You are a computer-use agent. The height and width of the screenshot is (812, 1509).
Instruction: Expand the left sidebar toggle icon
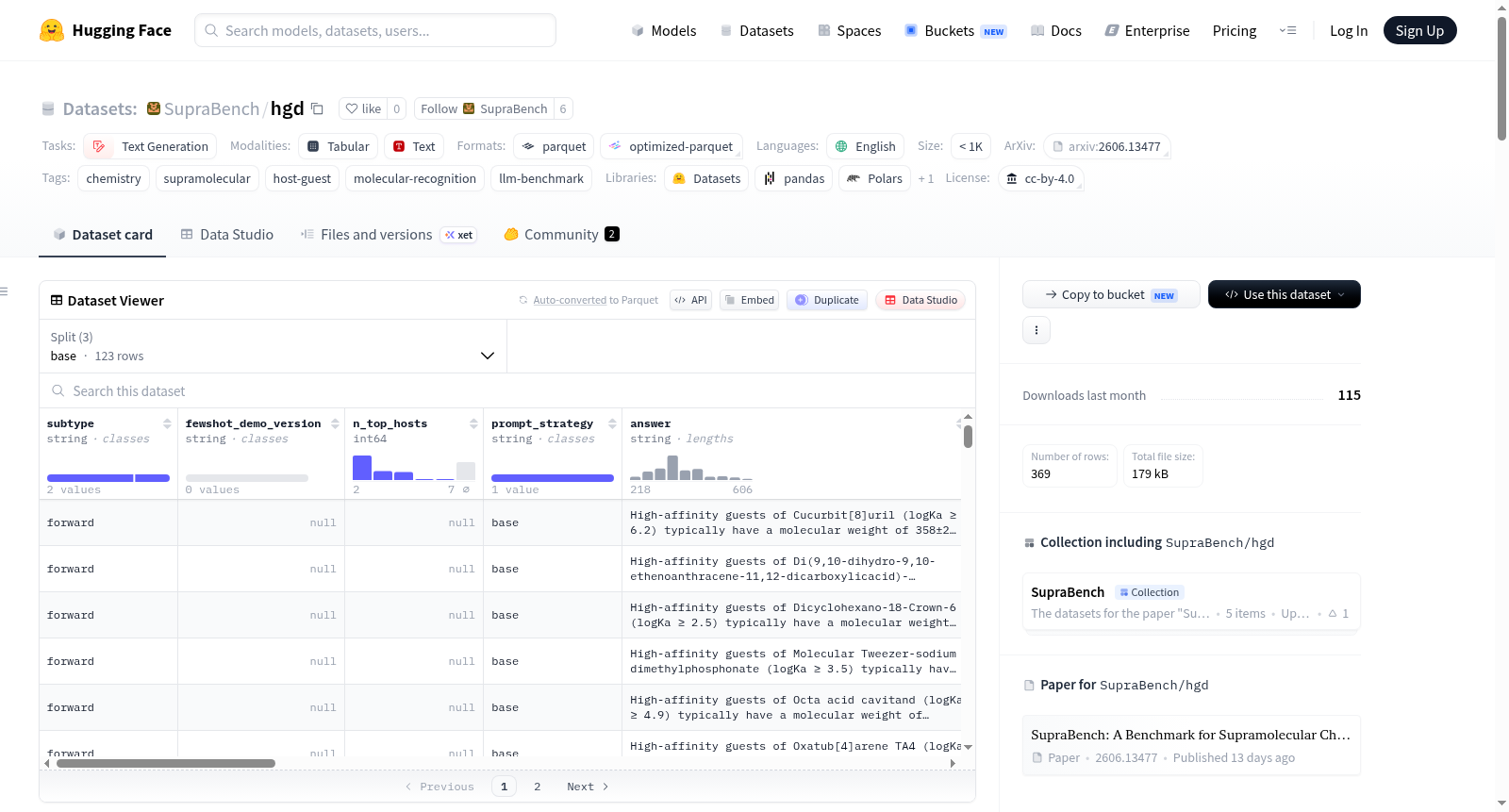click(5, 291)
